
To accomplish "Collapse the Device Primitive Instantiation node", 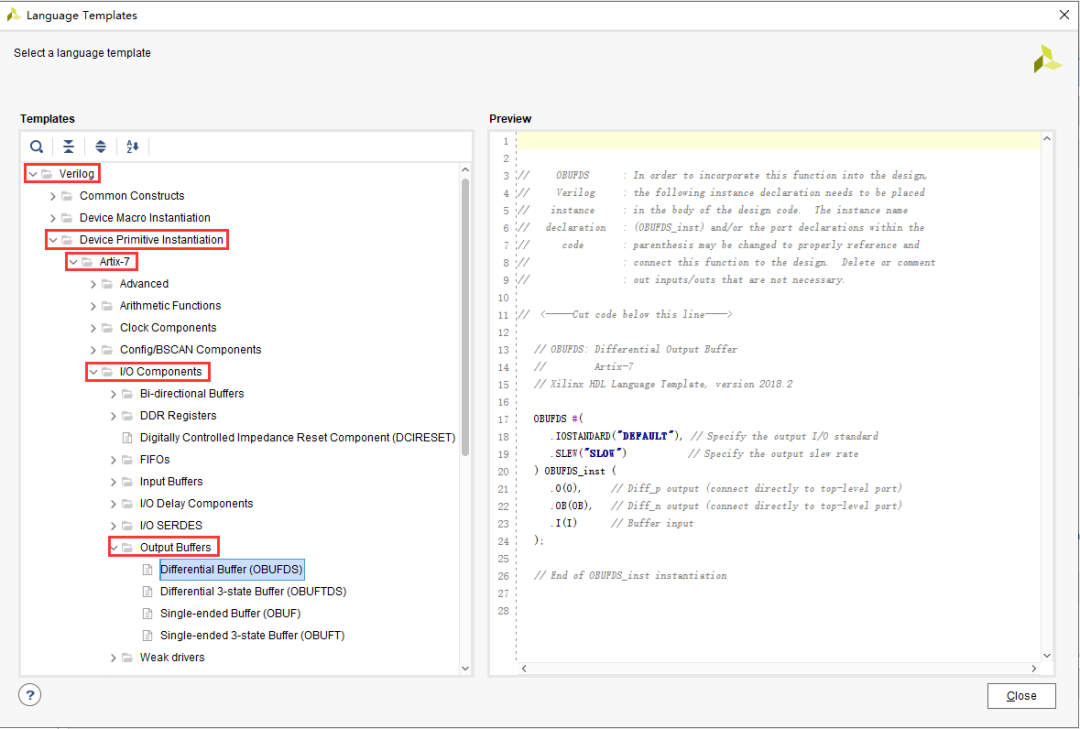I will [x=52, y=240].
